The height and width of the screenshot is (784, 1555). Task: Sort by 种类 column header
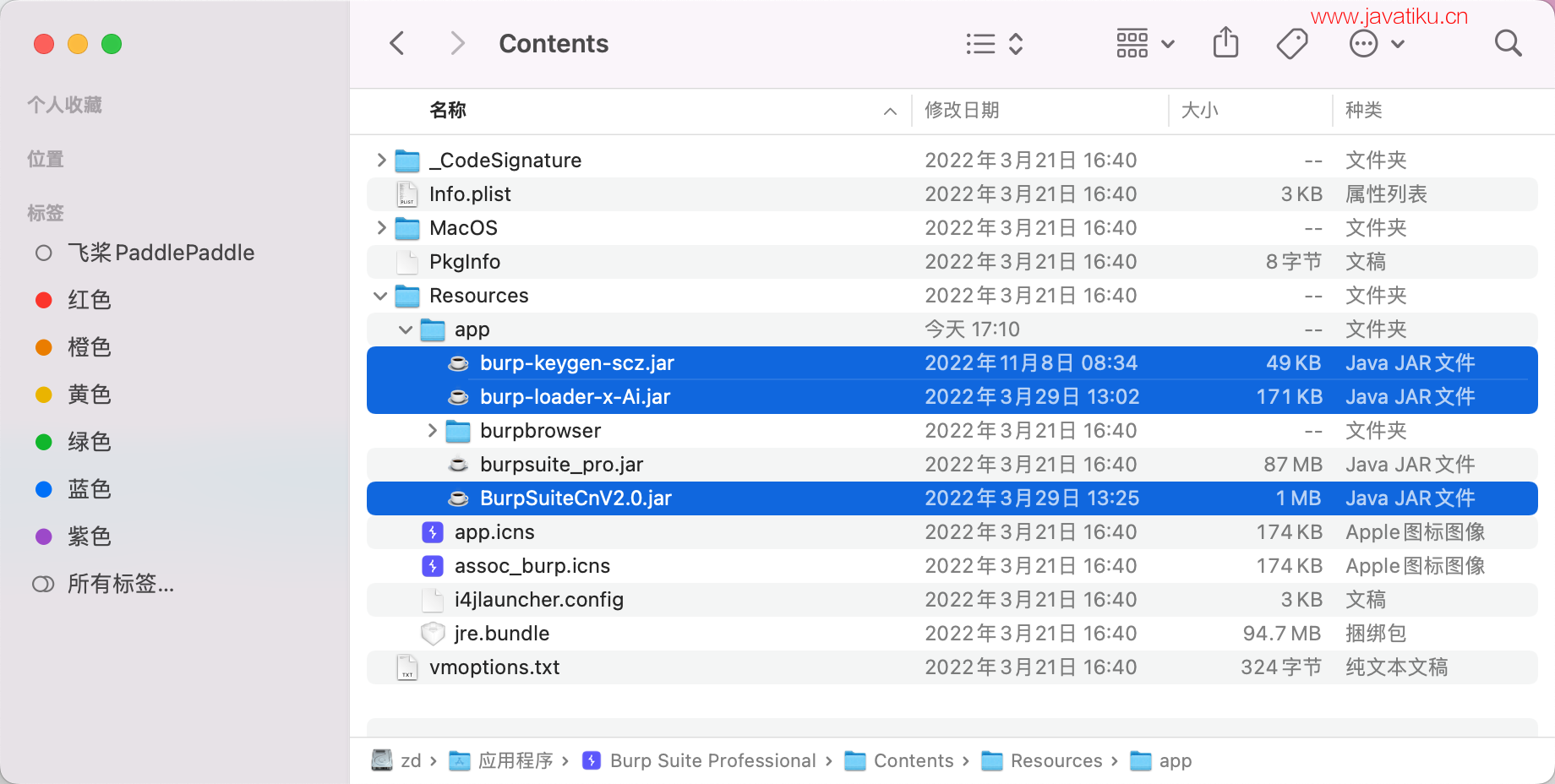pyautogui.click(x=1363, y=110)
